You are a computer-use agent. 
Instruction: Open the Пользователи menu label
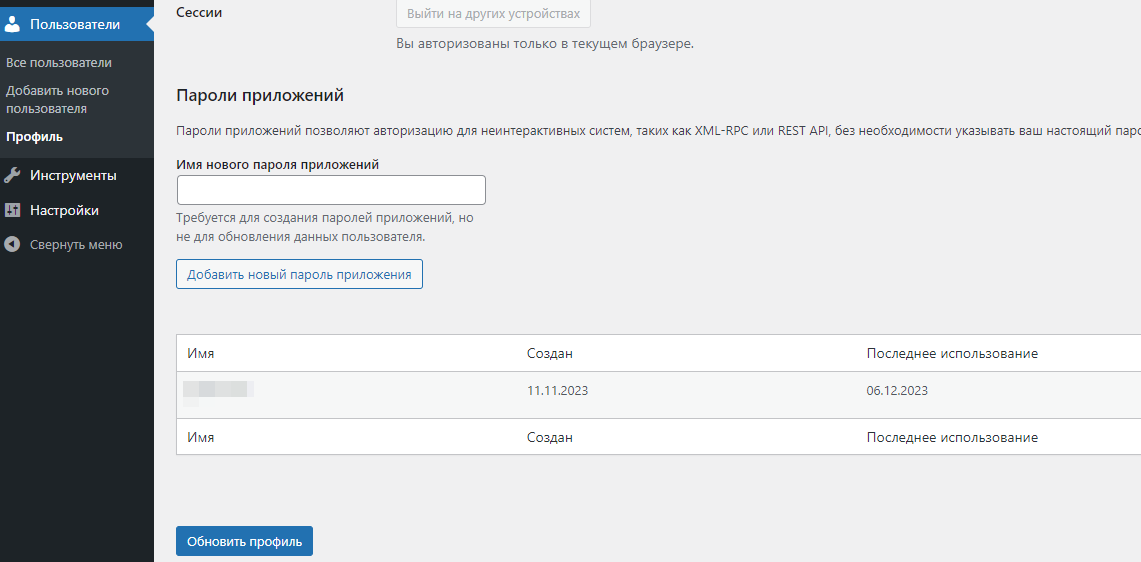pos(75,24)
